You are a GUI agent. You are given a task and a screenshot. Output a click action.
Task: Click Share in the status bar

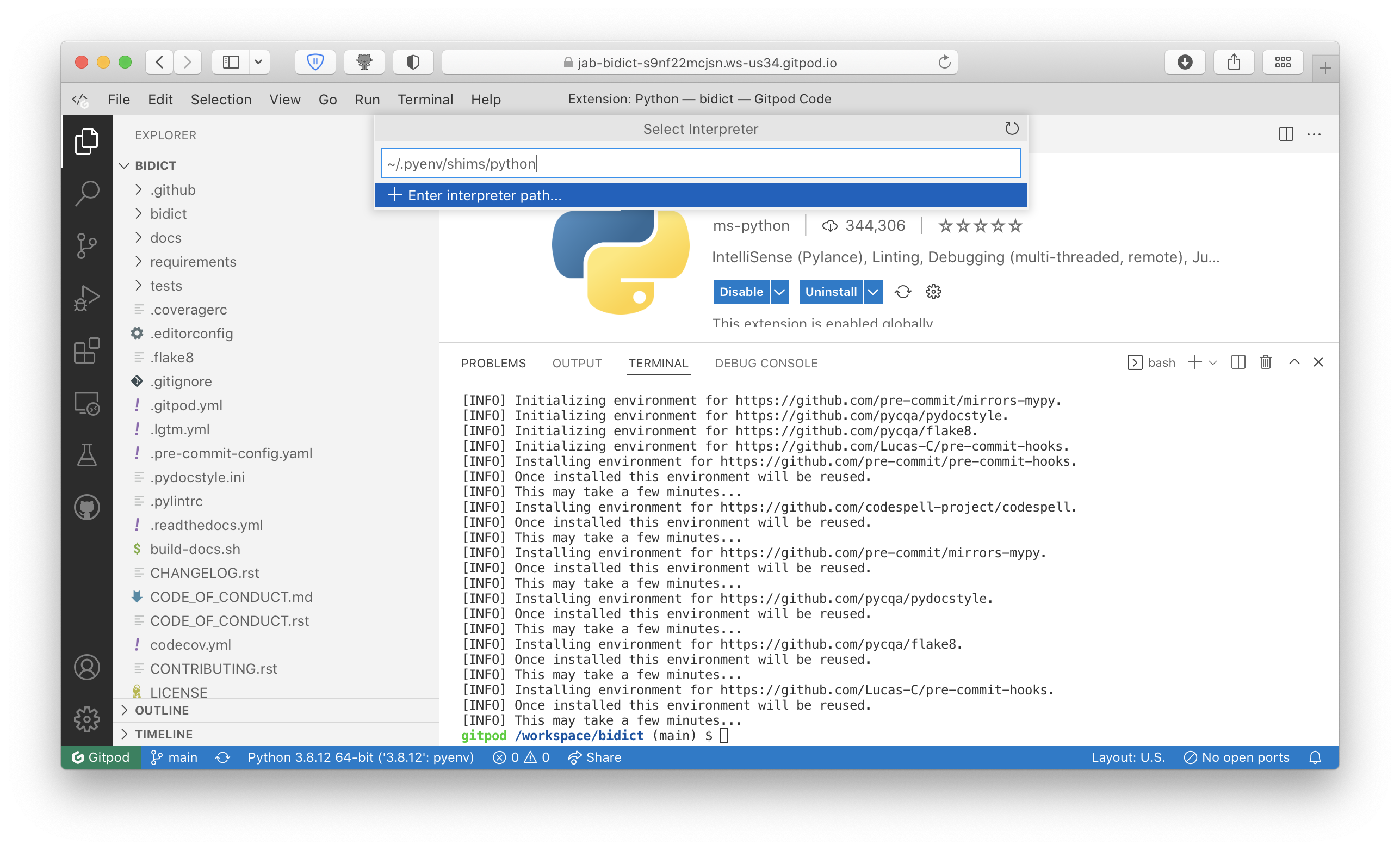(x=594, y=757)
